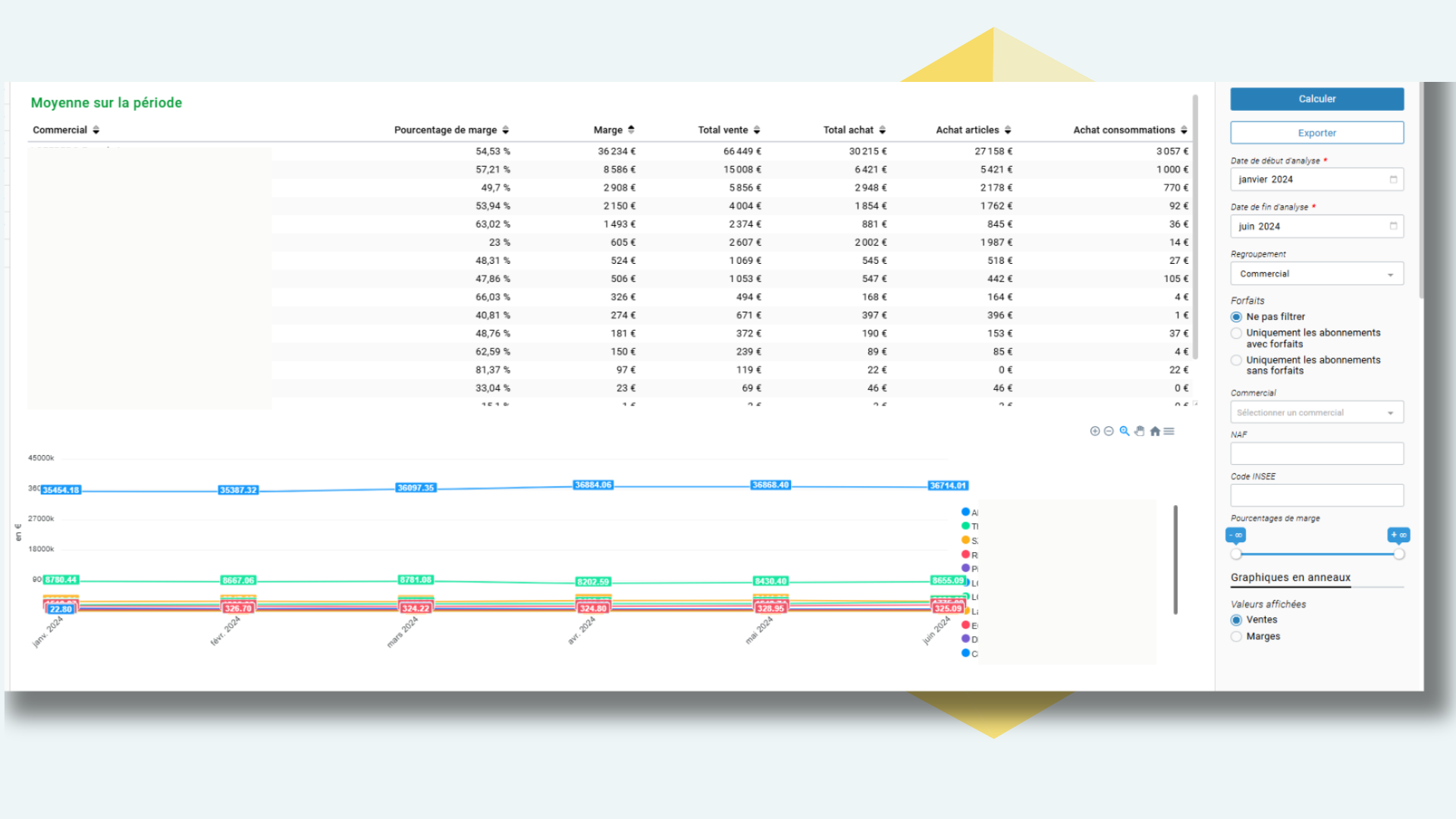Open the Regroupement Commercial dropdown
The image size is (1456, 819).
[1316, 274]
